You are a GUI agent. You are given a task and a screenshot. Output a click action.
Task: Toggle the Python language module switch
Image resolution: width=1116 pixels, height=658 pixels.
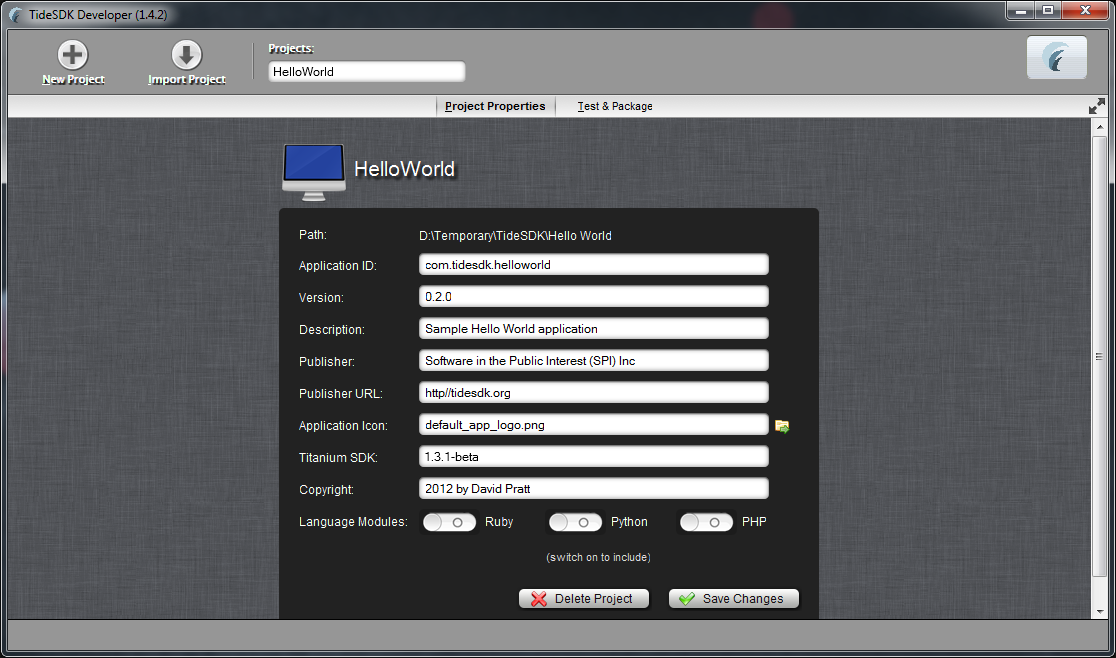[x=575, y=522]
